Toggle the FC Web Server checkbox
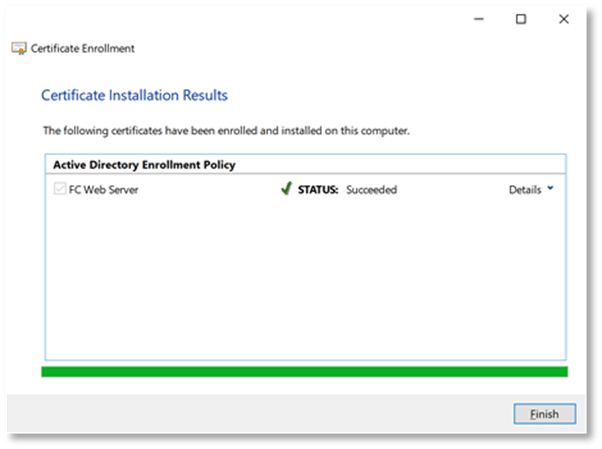The image size is (602, 449). (x=59, y=190)
